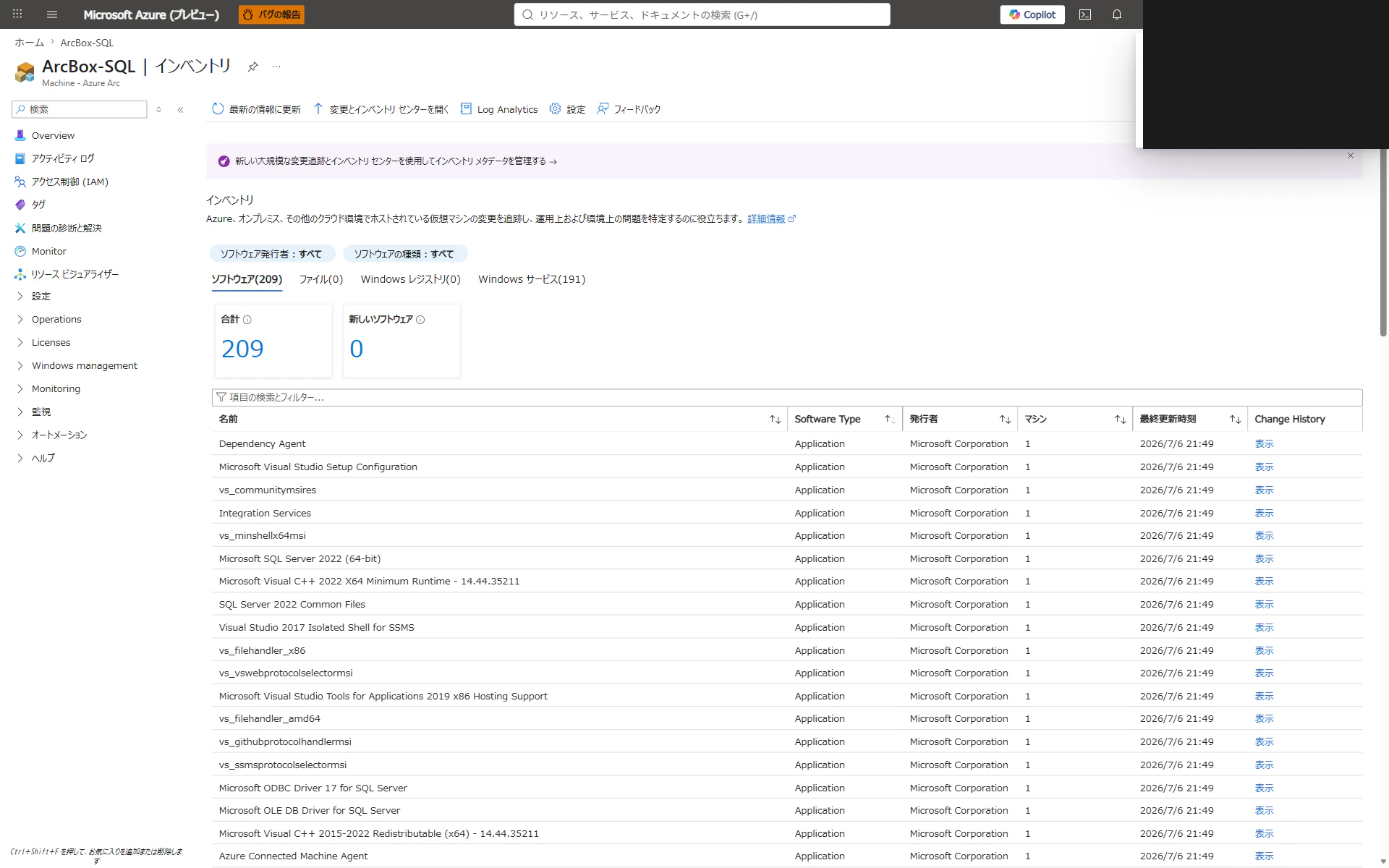
Task: Pin the ArcBox-SQL inventory page
Action: click(x=252, y=67)
